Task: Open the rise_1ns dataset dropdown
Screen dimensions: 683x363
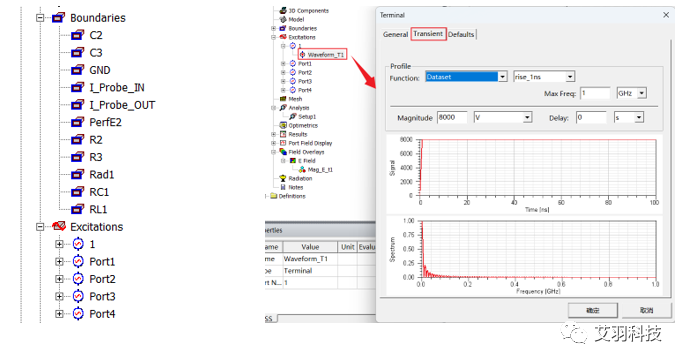Action: click(x=570, y=77)
